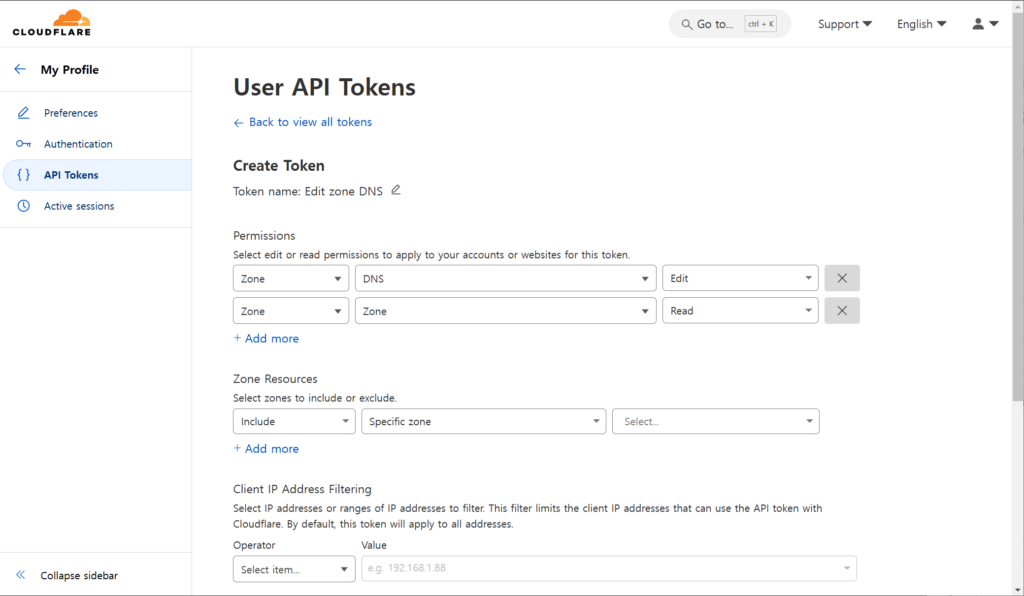Open the English language menu
This screenshot has width=1024, height=596.
tap(921, 24)
